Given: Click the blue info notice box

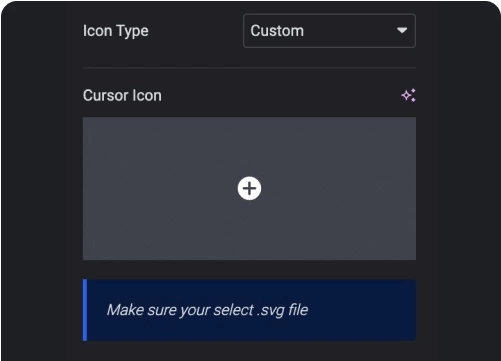Looking at the screenshot, I should (249, 310).
